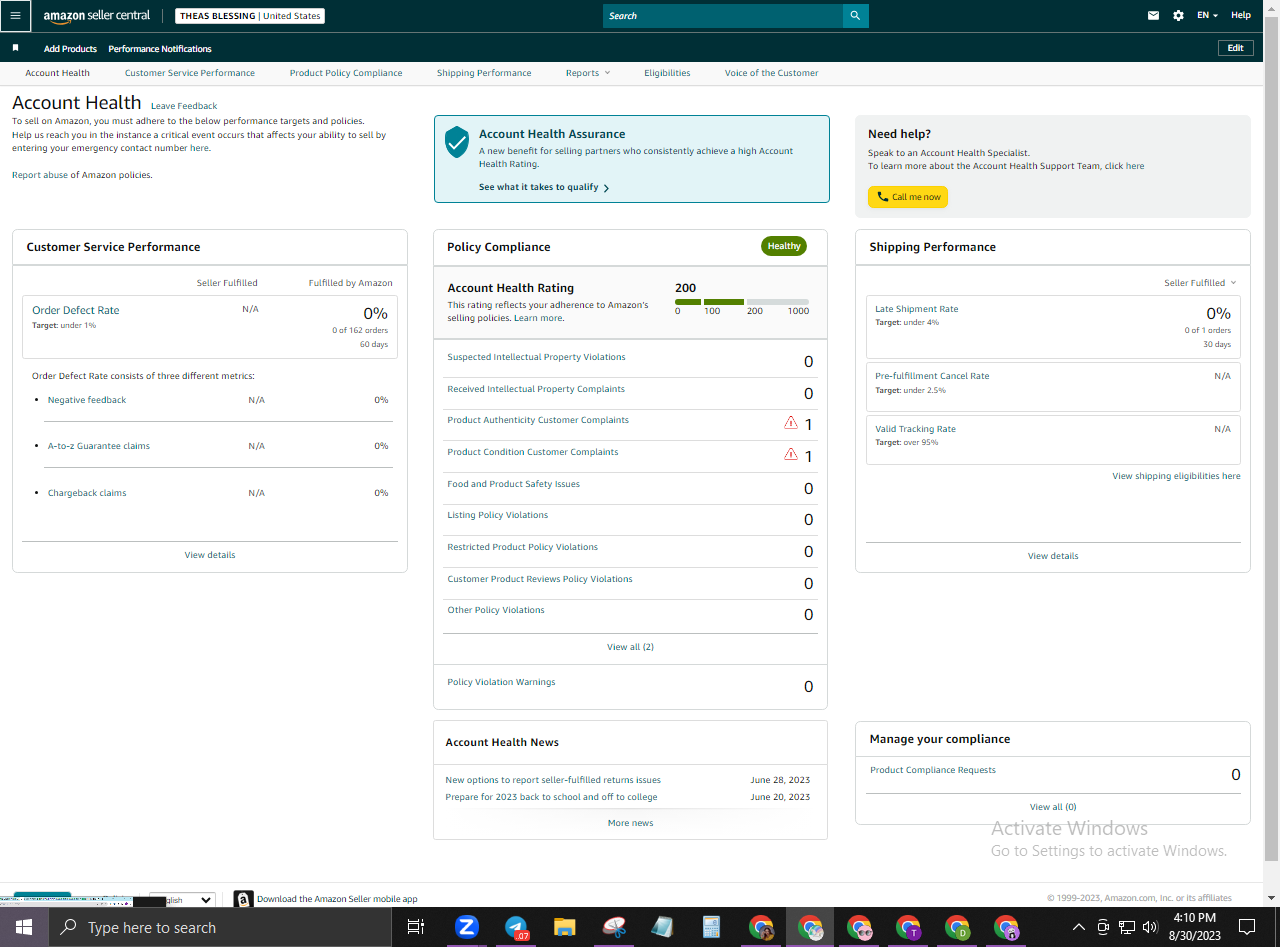Viewport: 1280px width, 947px height.
Task: Click View all (2) policy issues
Action: pyautogui.click(x=630, y=647)
